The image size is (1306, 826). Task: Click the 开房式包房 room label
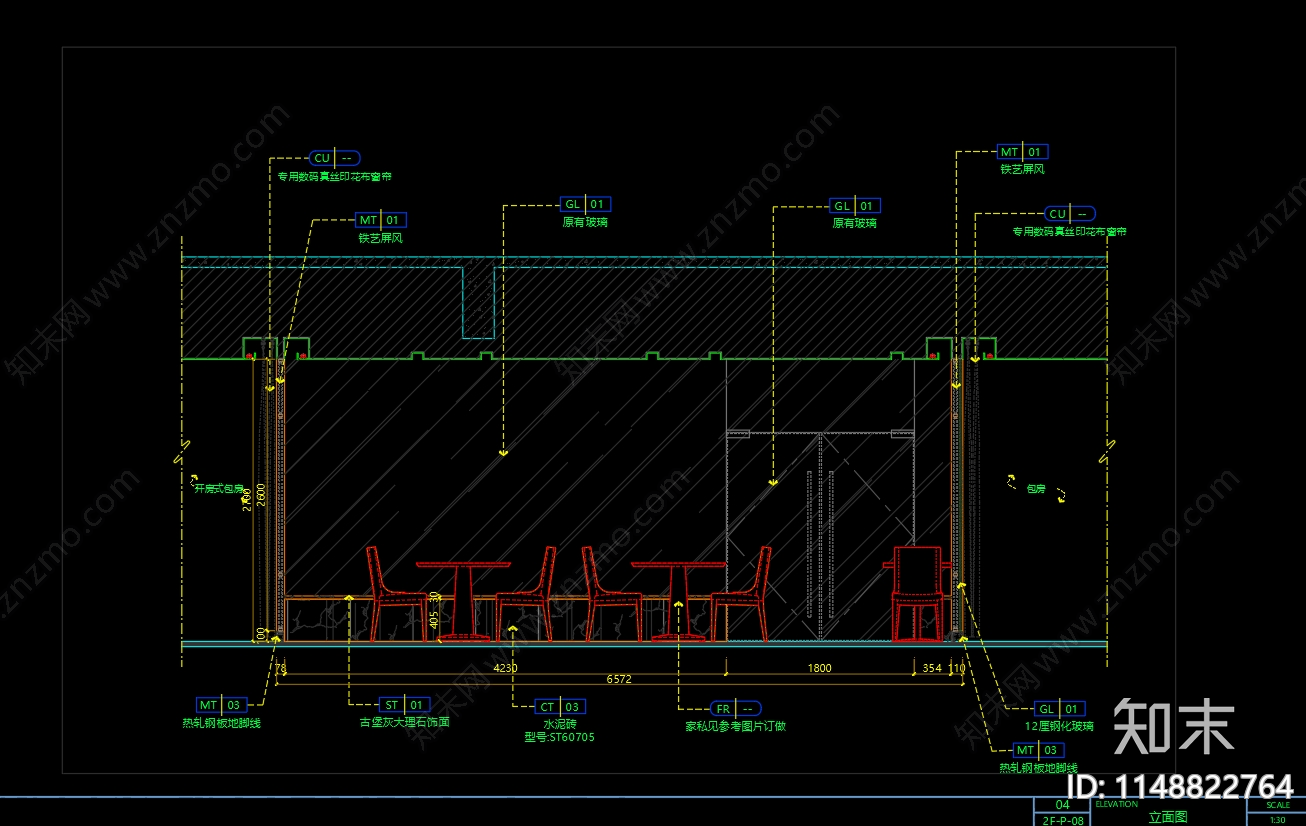[x=219, y=490]
